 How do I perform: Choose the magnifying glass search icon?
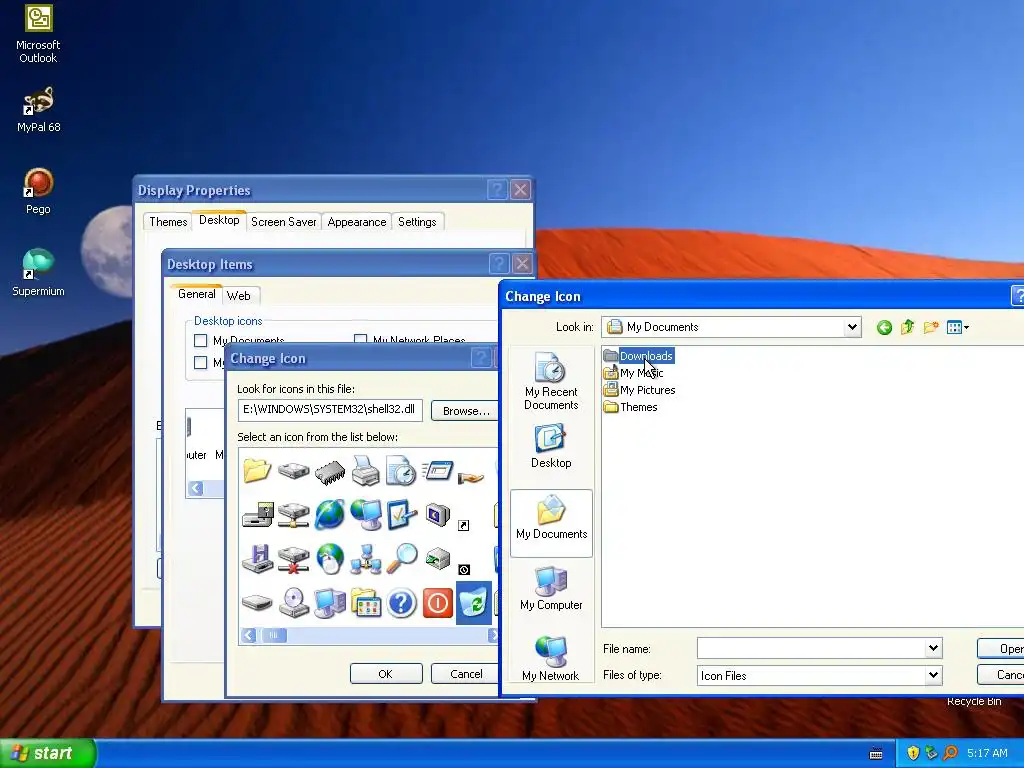402,558
